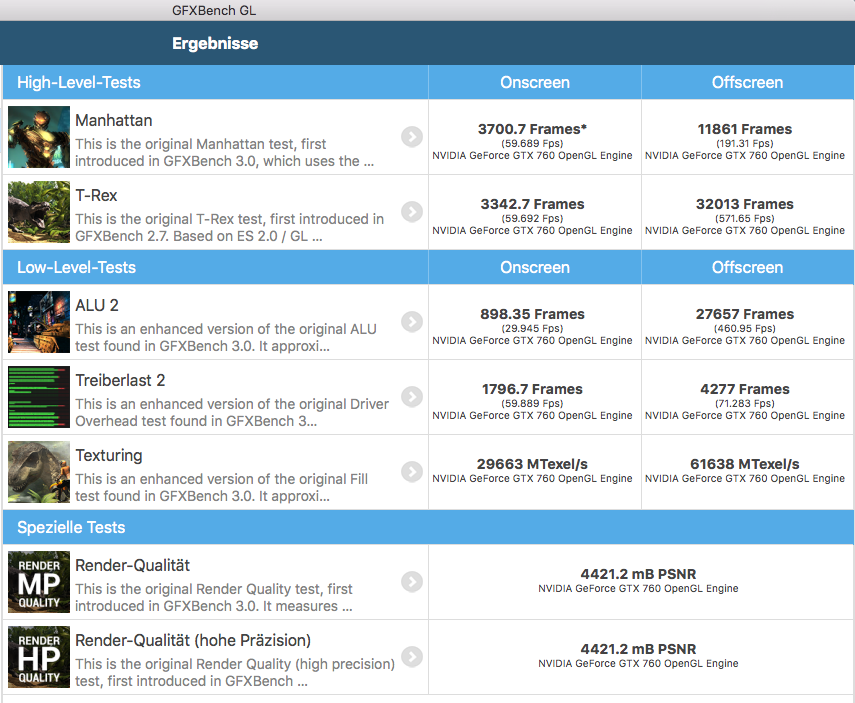855x703 pixels.
Task: Click the Ergebnisse header tab
Action: click(215, 43)
